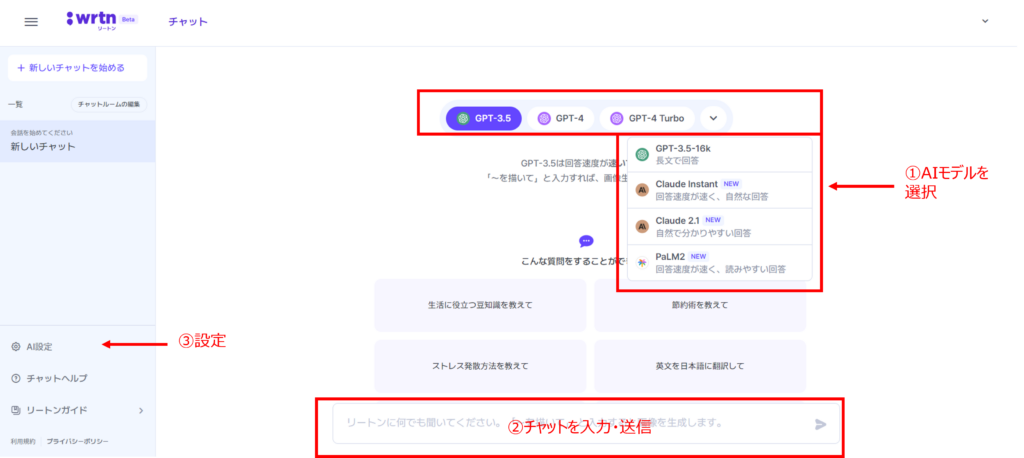Click the purple chat bubble icon
Image resolution: width=1024 pixels, height=458 pixels.
(586, 241)
